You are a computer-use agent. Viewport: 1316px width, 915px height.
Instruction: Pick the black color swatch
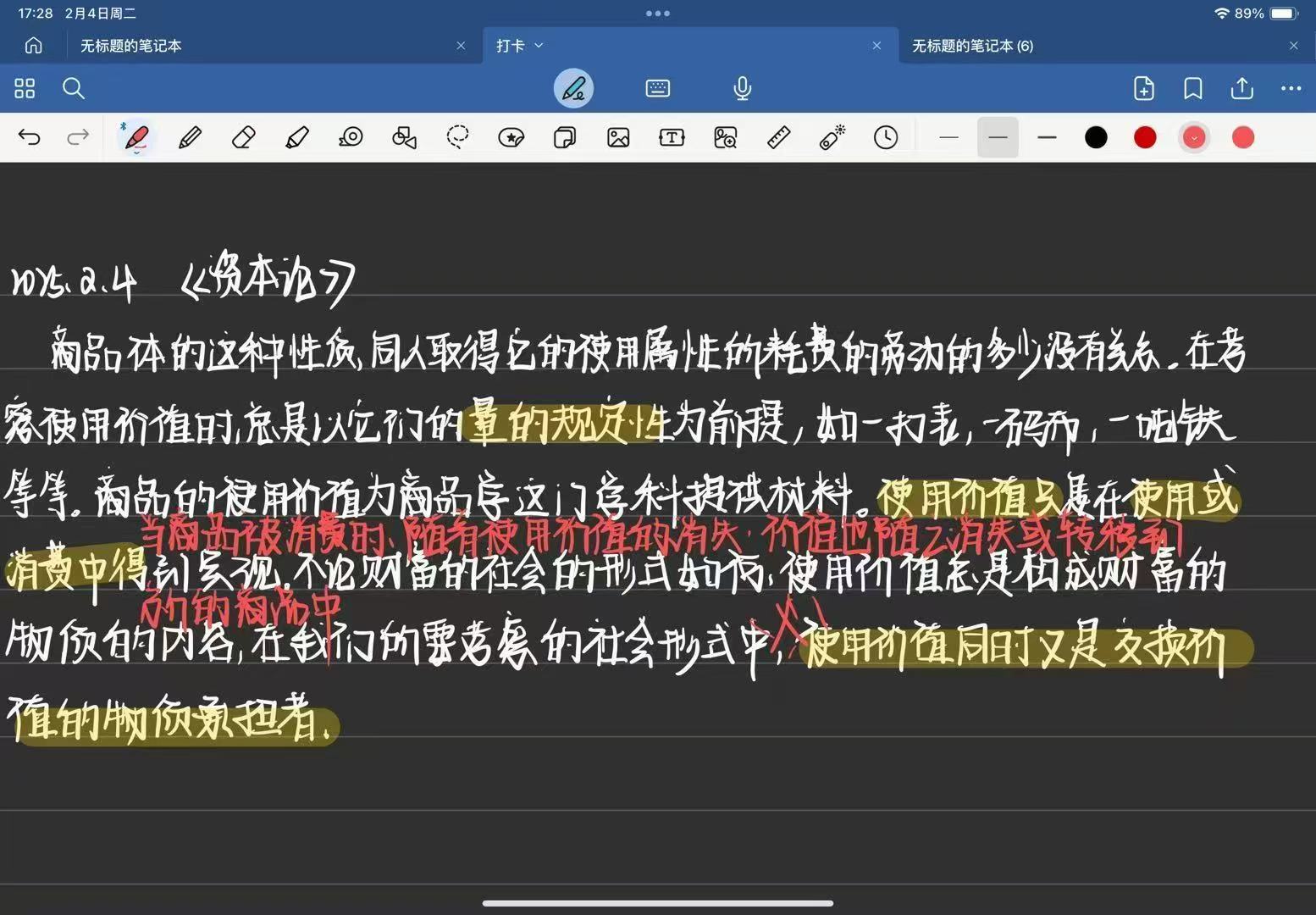(x=1096, y=137)
